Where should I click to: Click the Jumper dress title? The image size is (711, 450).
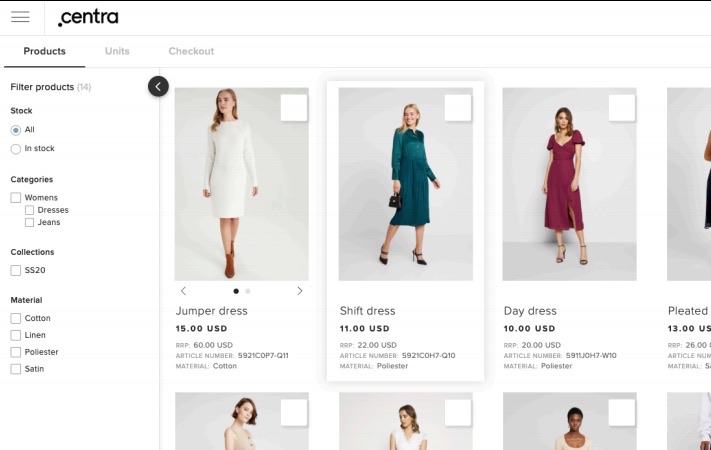pos(212,311)
